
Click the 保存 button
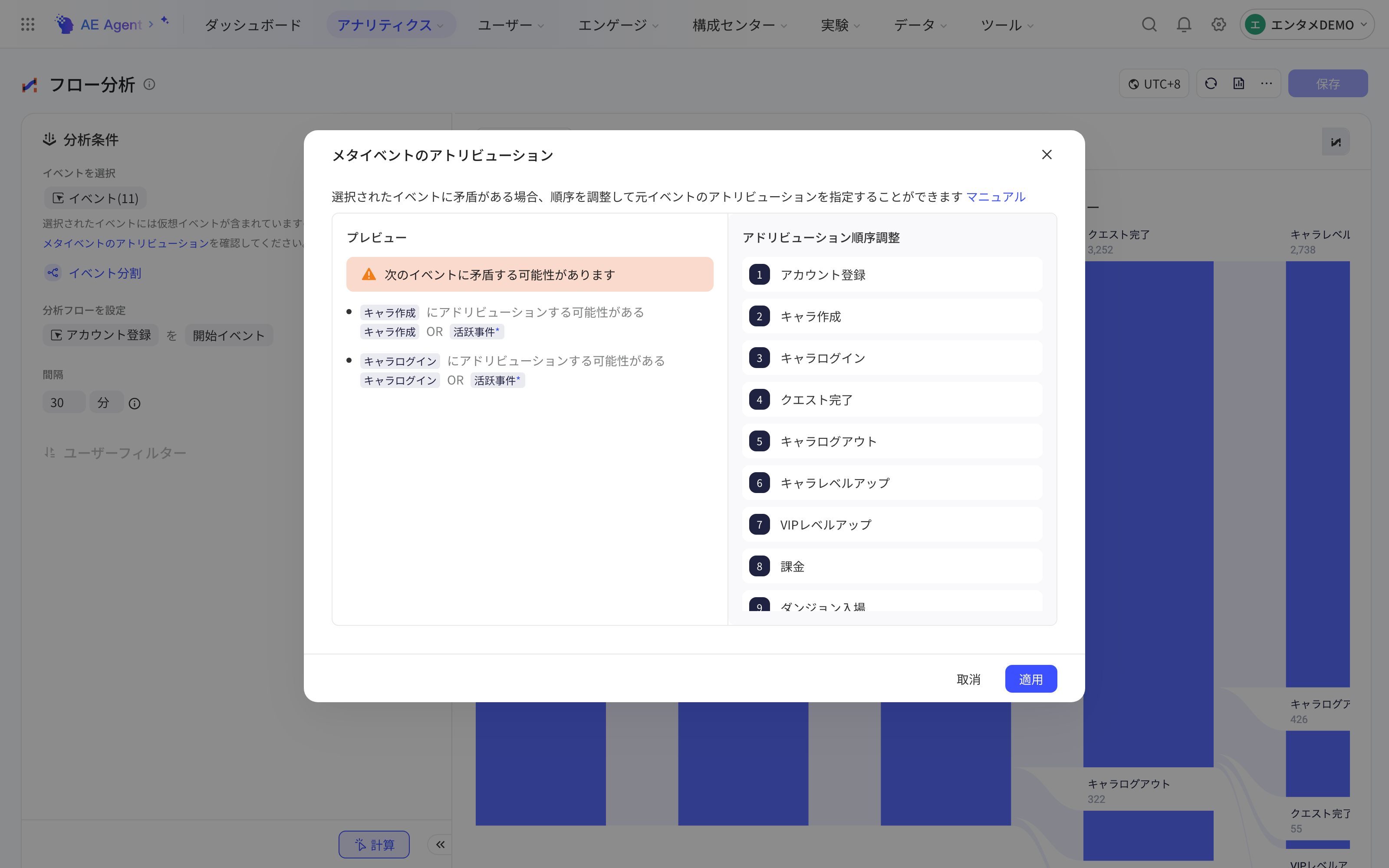point(1328,84)
